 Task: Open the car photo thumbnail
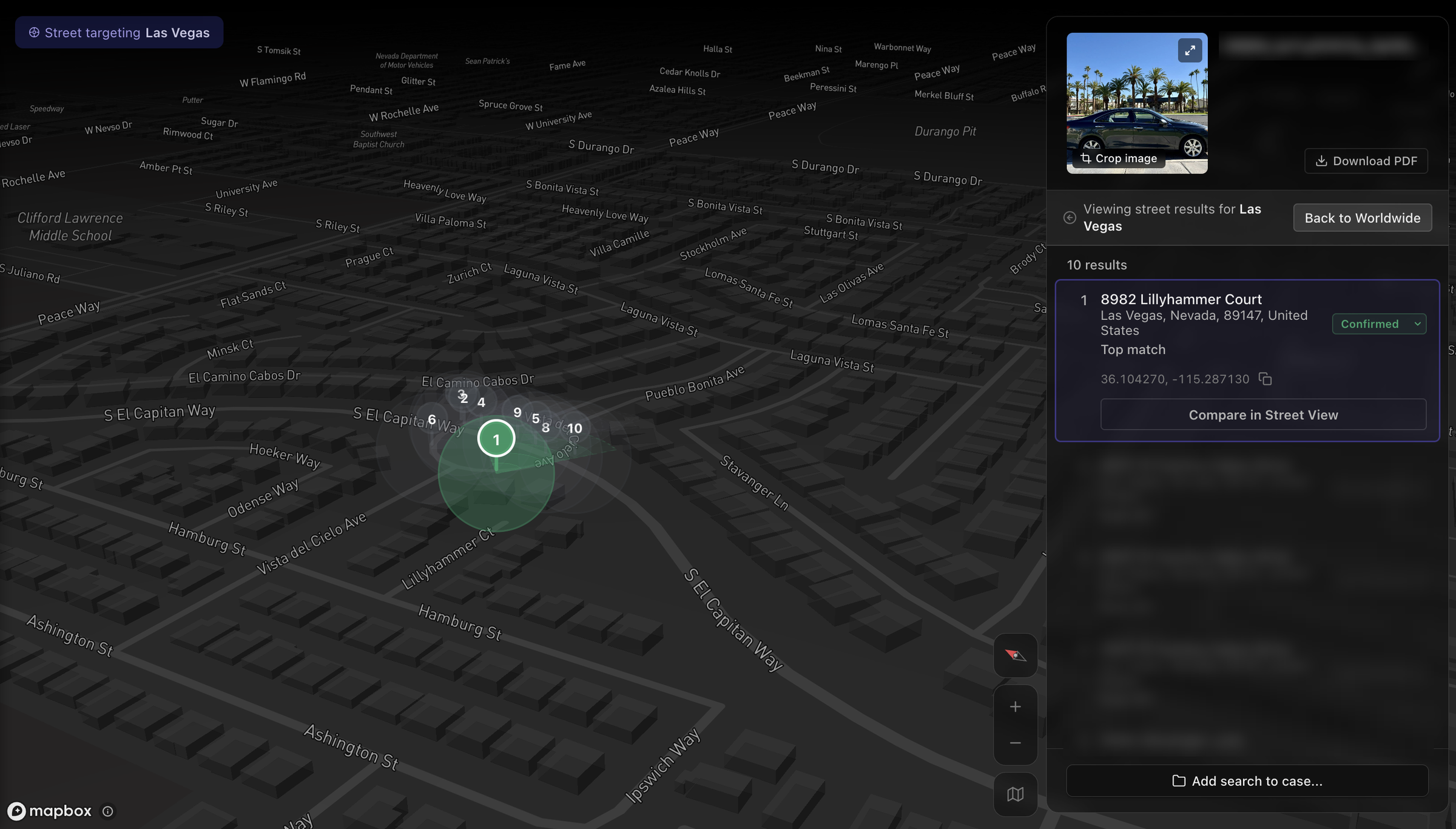tap(1137, 103)
